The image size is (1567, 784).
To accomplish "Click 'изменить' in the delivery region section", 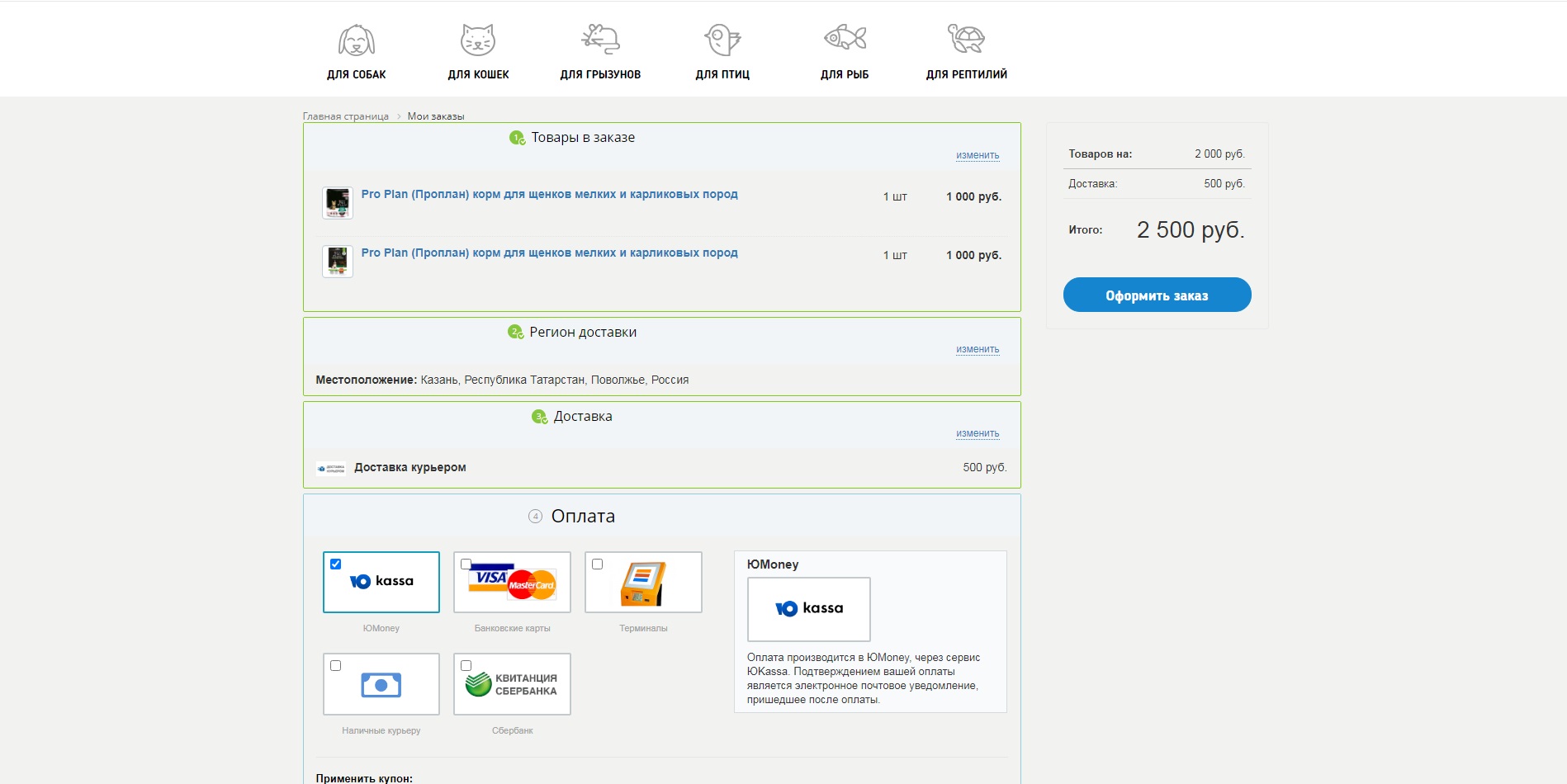I will pos(978,349).
